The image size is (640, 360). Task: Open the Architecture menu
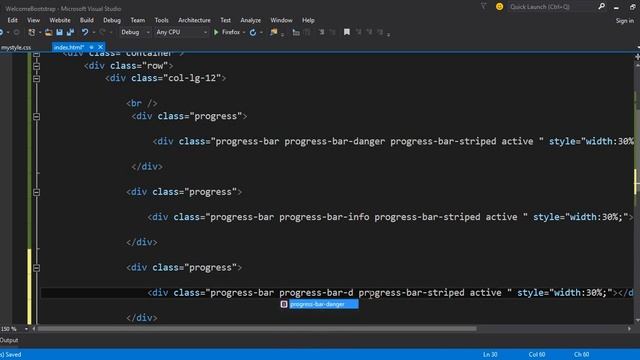tap(194, 20)
